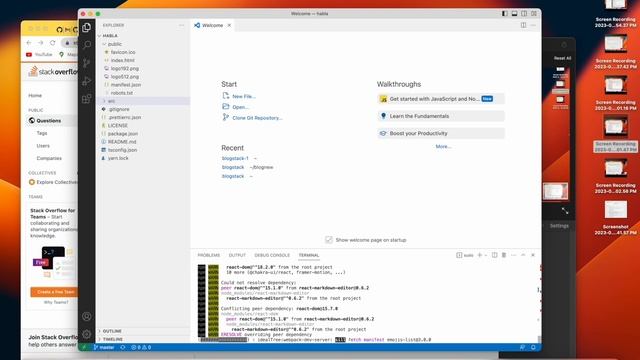The width and height of the screenshot is (640, 360).
Task: Open the new terminal launch profile dropdown
Action: tap(486, 255)
